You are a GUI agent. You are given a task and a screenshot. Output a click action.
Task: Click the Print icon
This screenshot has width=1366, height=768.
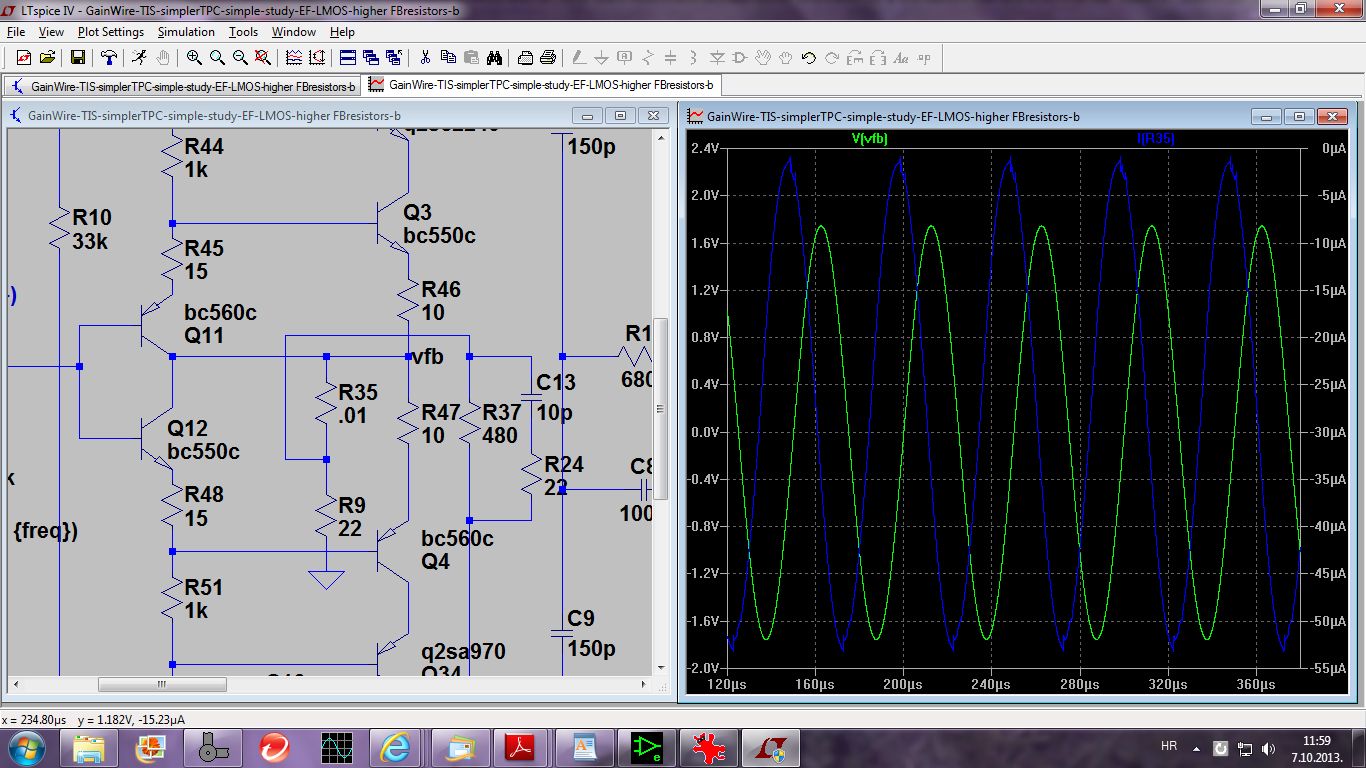(x=548, y=58)
